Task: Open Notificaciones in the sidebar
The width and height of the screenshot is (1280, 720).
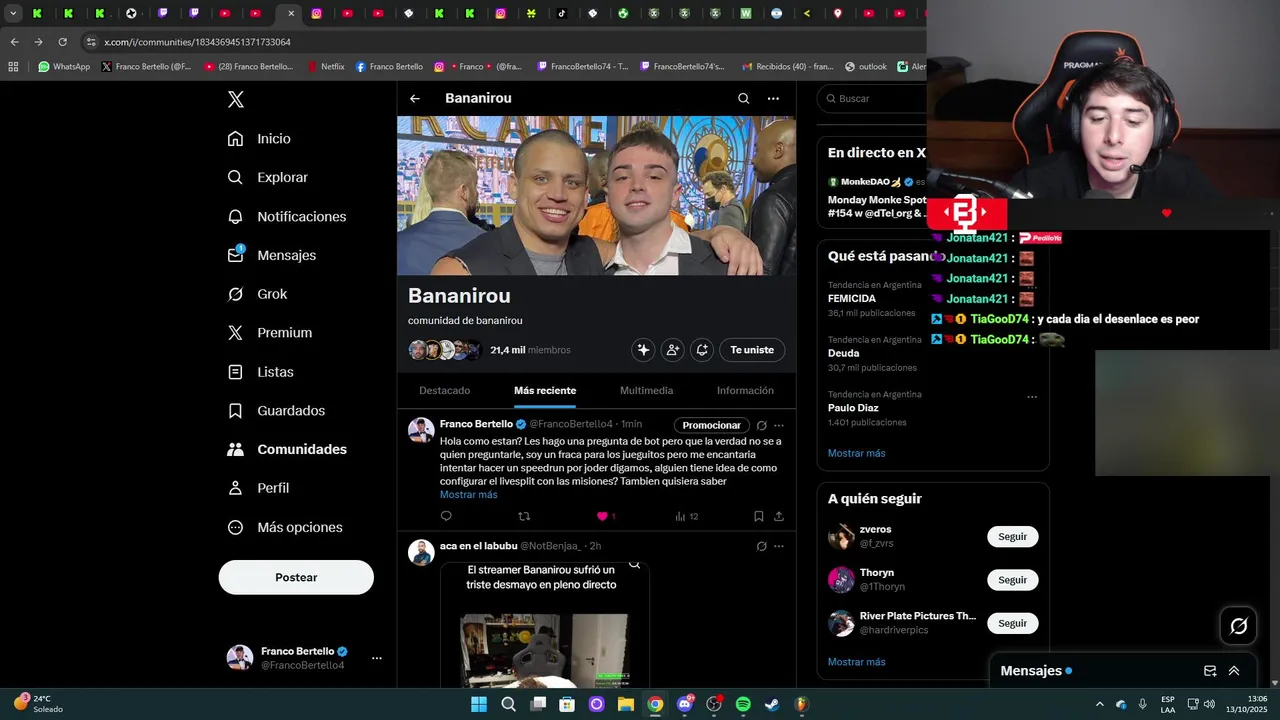Action: 286,216
